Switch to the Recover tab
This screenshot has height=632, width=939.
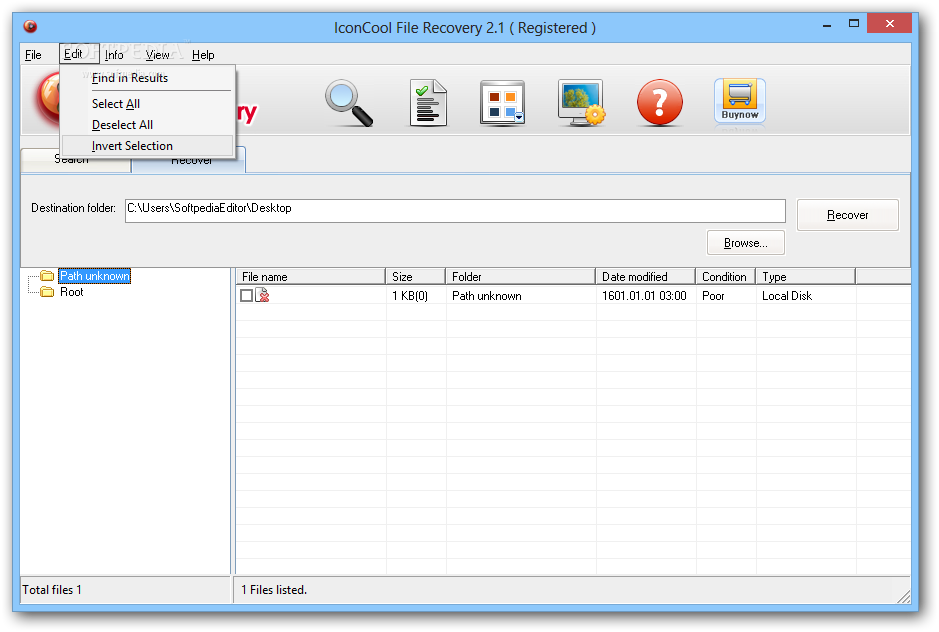click(x=189, y=161)
